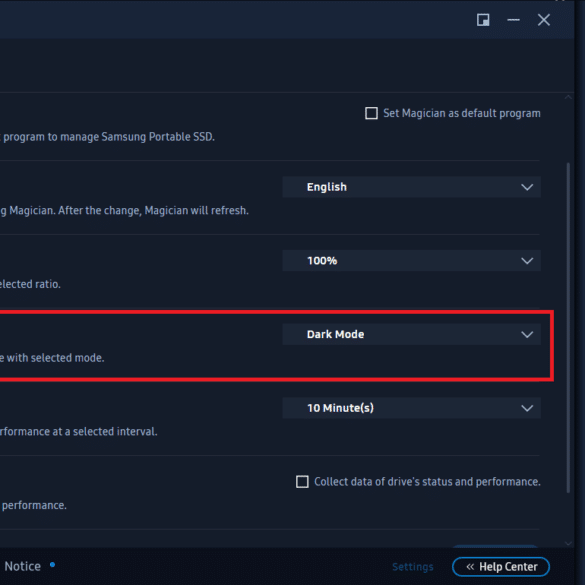Screen dimensions: 585x585
Task: Switch Magician to mini mode icon
Action: 483,20
